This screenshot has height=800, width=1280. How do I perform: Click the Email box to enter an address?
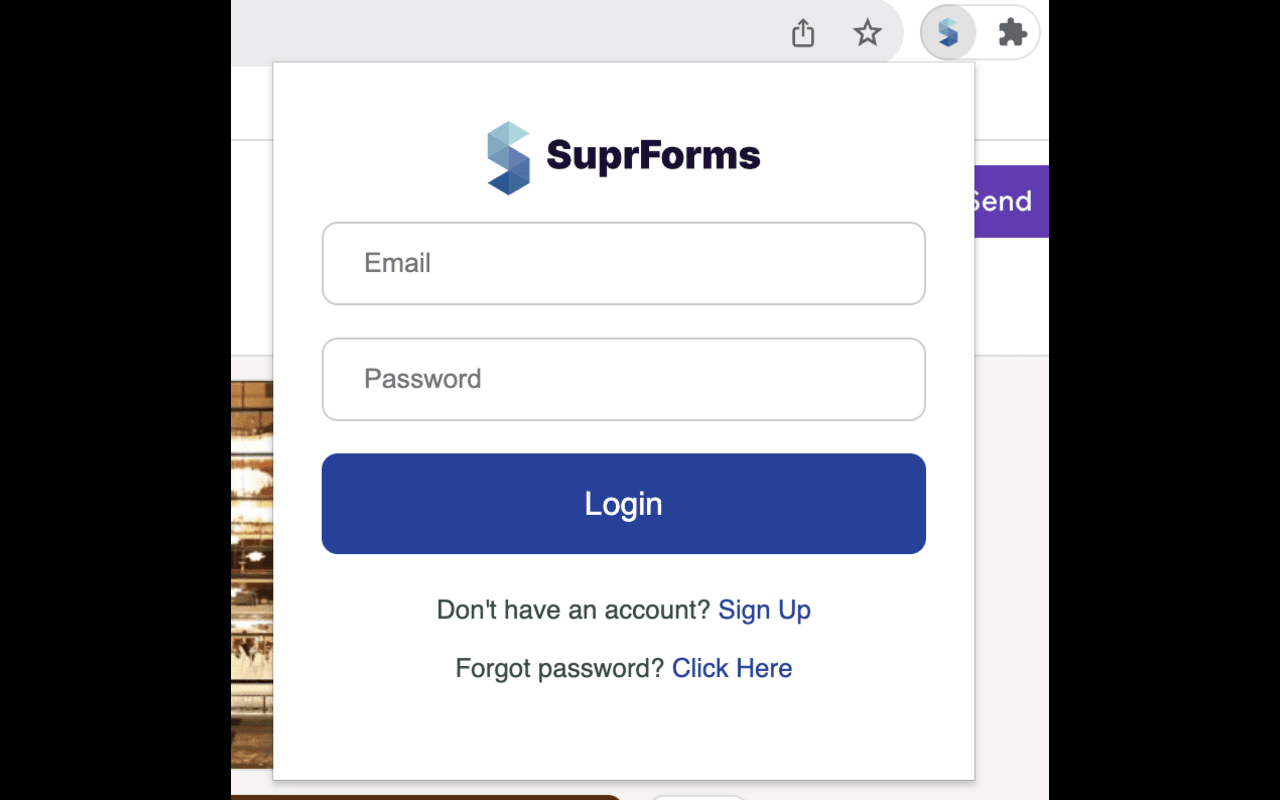[623, 263]
